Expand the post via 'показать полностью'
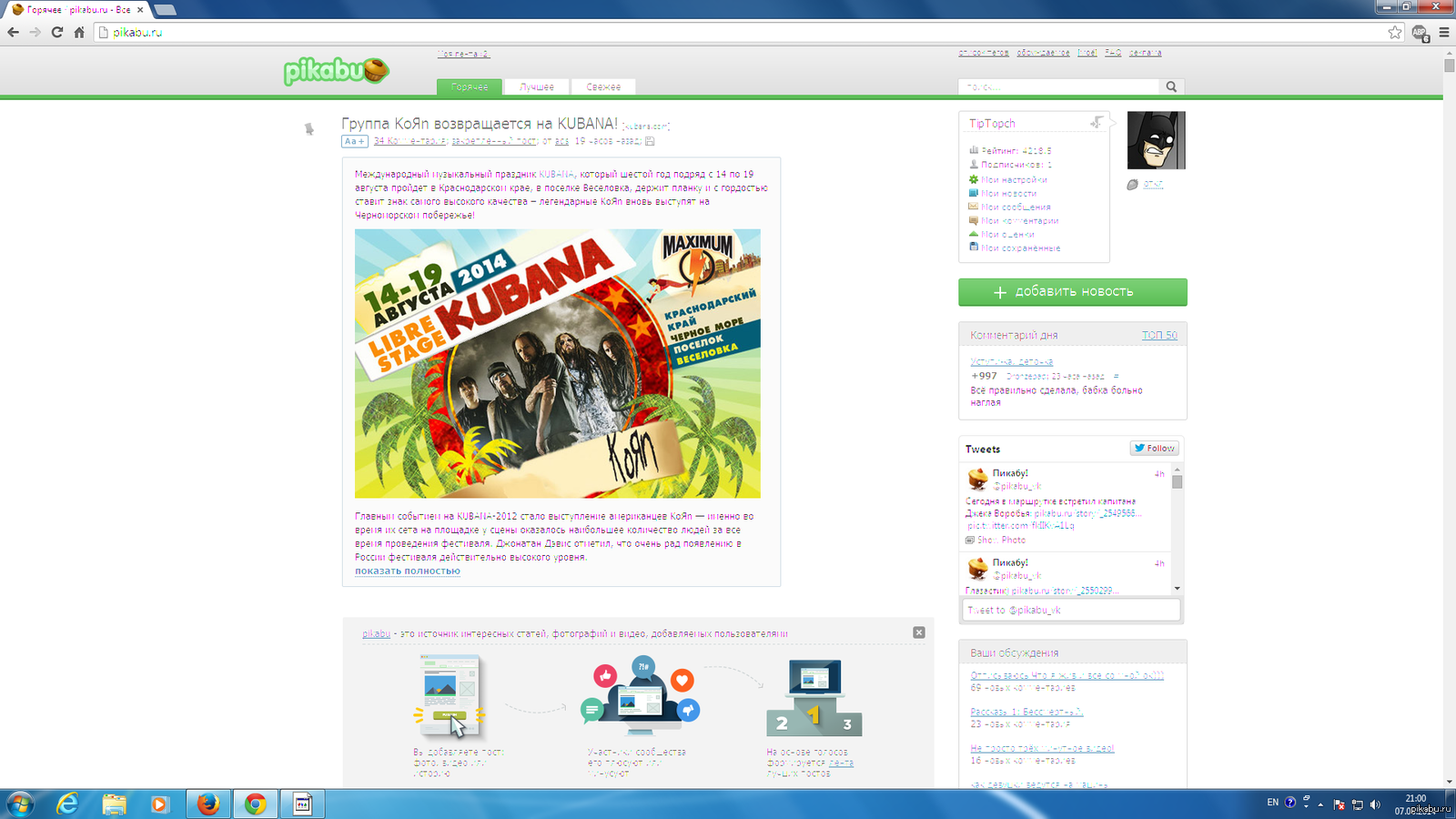The width and height of the screenshot is (1456, 819). tap(407, 571)
